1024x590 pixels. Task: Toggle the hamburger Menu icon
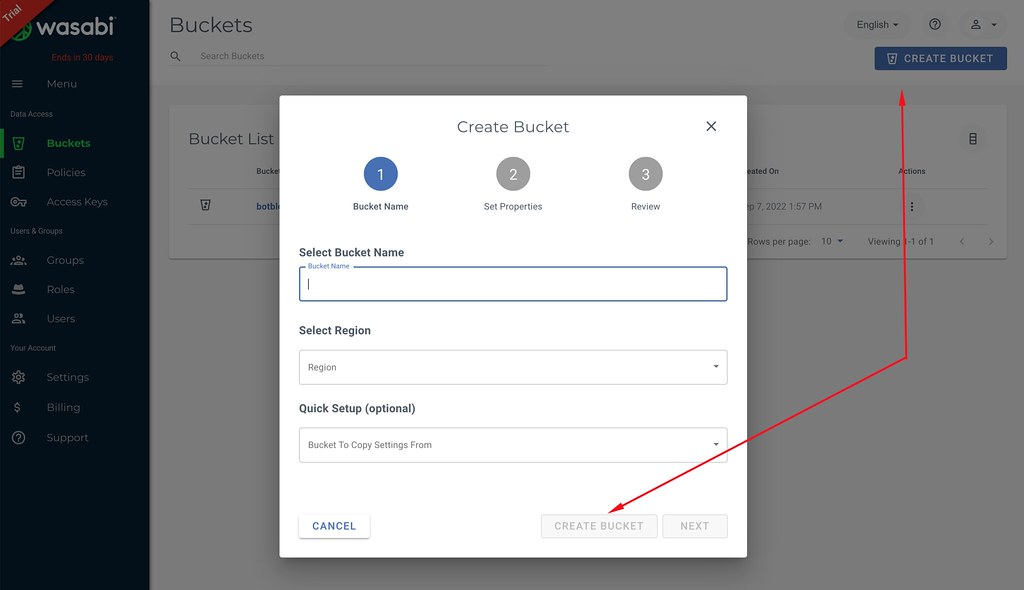coord(18,84)
